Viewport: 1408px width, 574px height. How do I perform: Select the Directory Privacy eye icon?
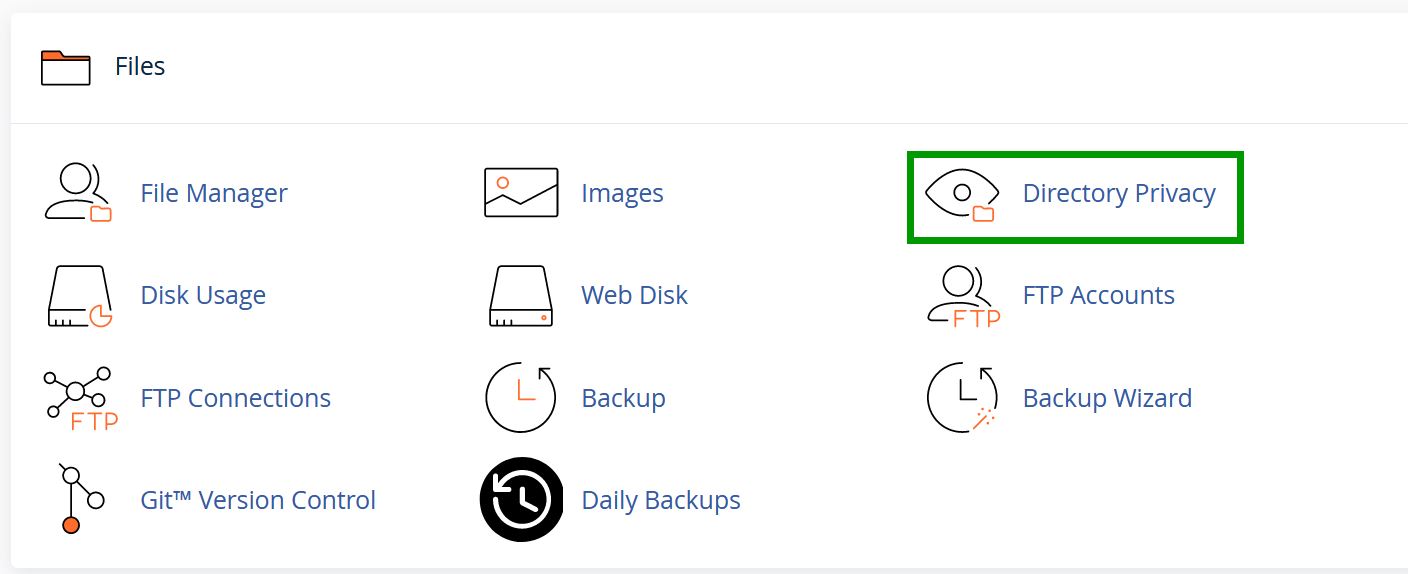click(962, 194)
